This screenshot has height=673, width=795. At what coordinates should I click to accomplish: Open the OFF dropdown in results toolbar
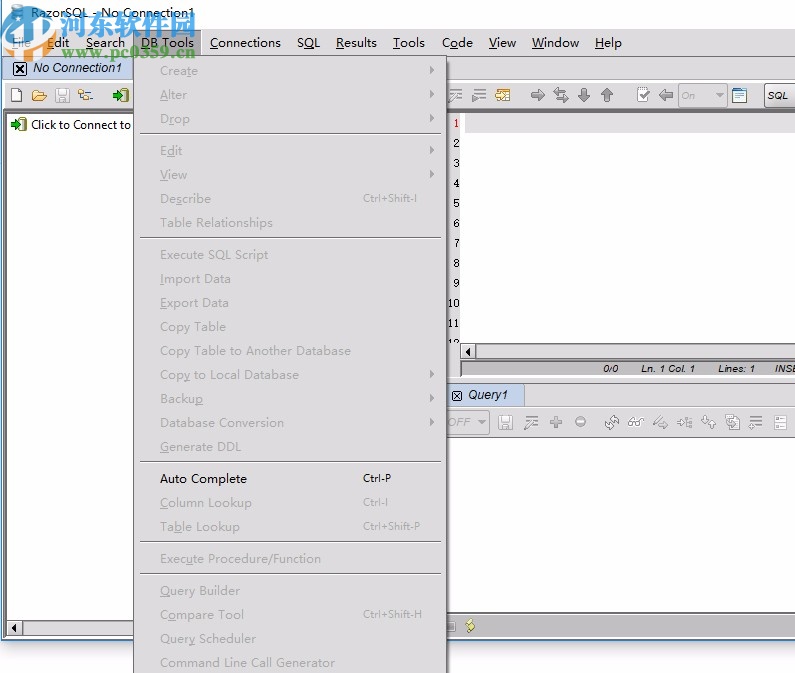(x=467, y=422)
